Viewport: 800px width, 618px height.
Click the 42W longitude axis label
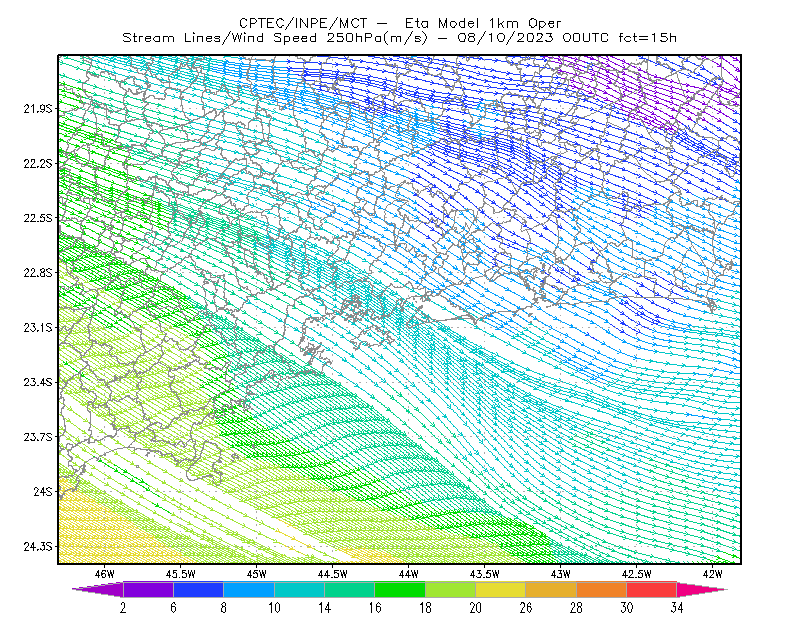coord(713,574)
